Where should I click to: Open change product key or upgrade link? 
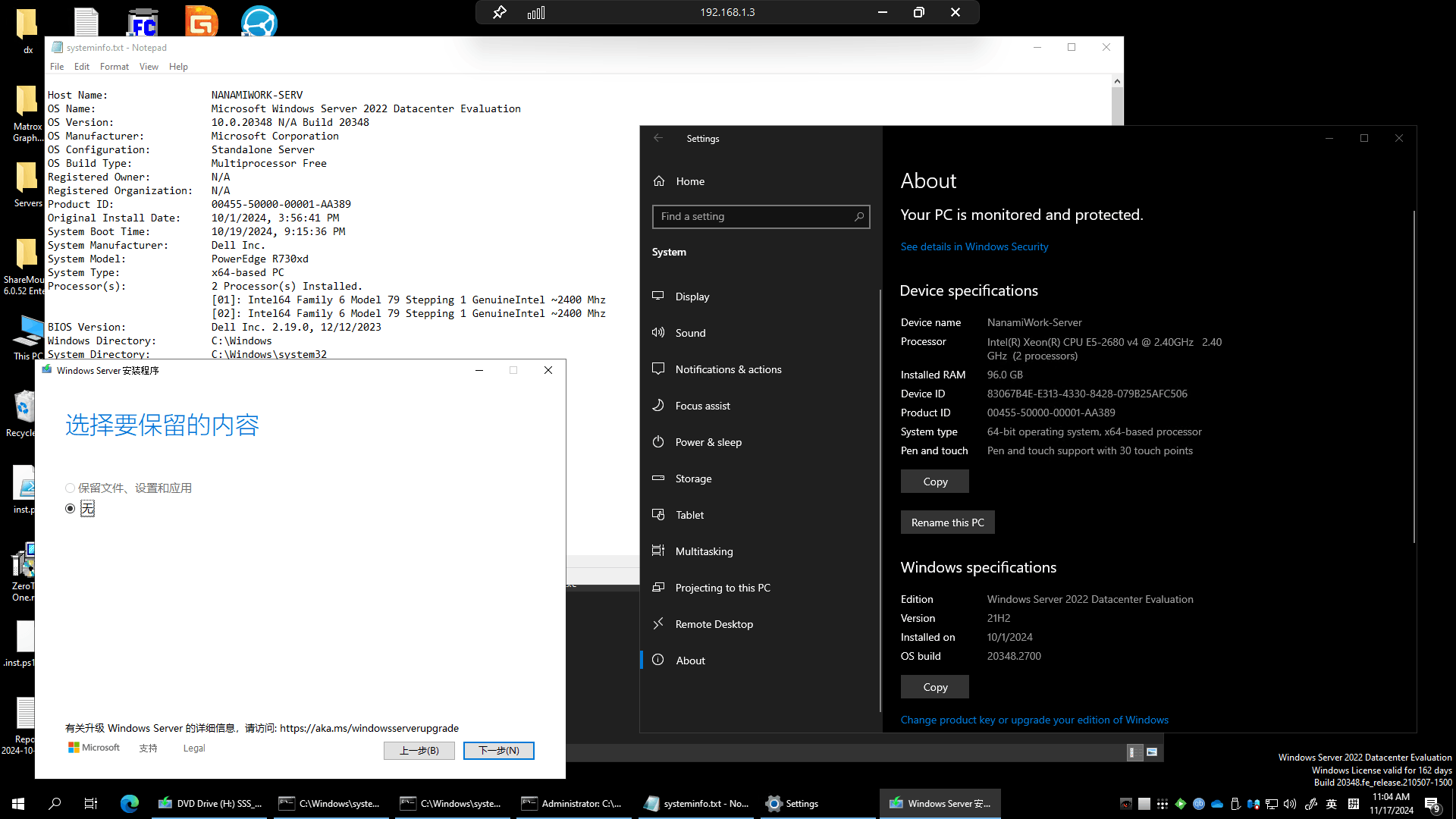click(1034, 720)
